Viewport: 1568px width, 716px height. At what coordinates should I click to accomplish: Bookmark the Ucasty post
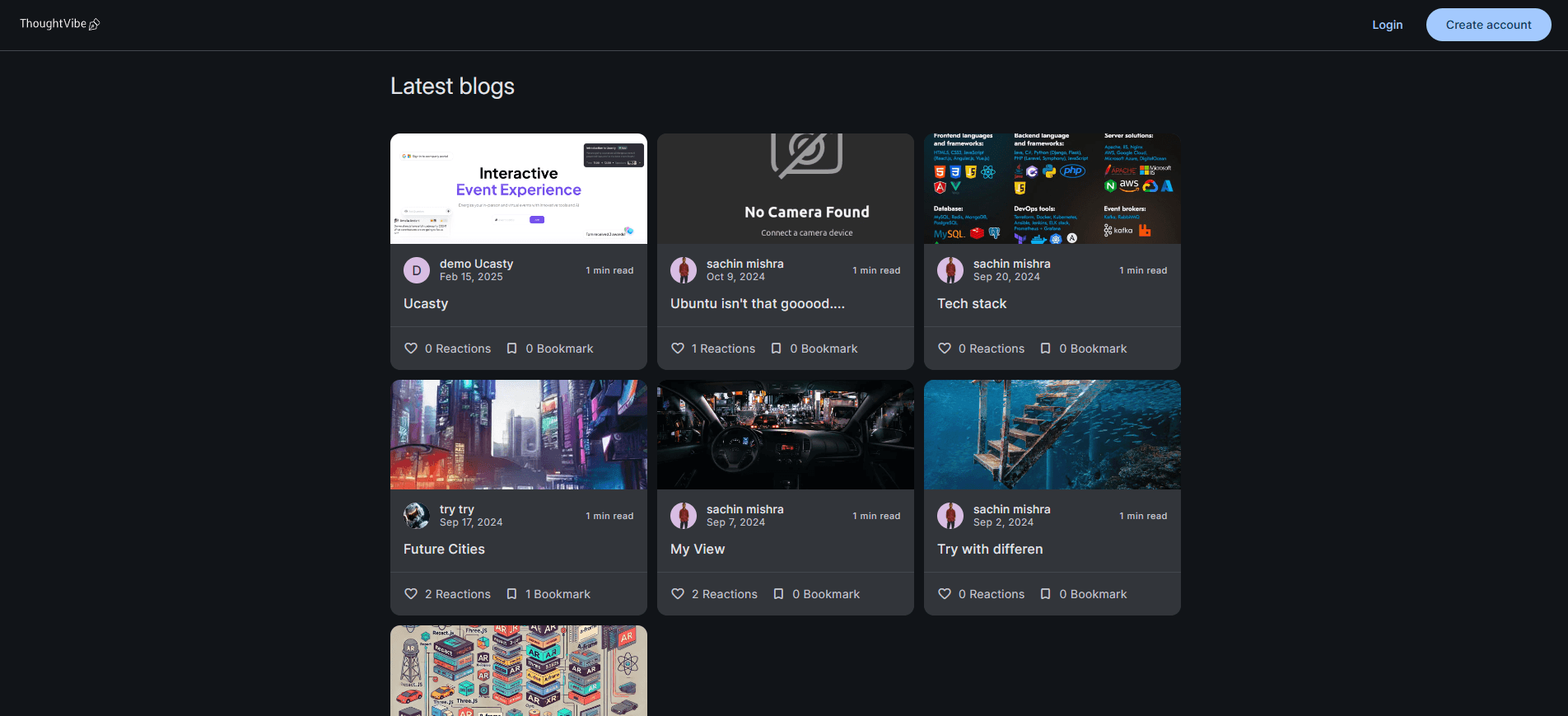(511, 349)
